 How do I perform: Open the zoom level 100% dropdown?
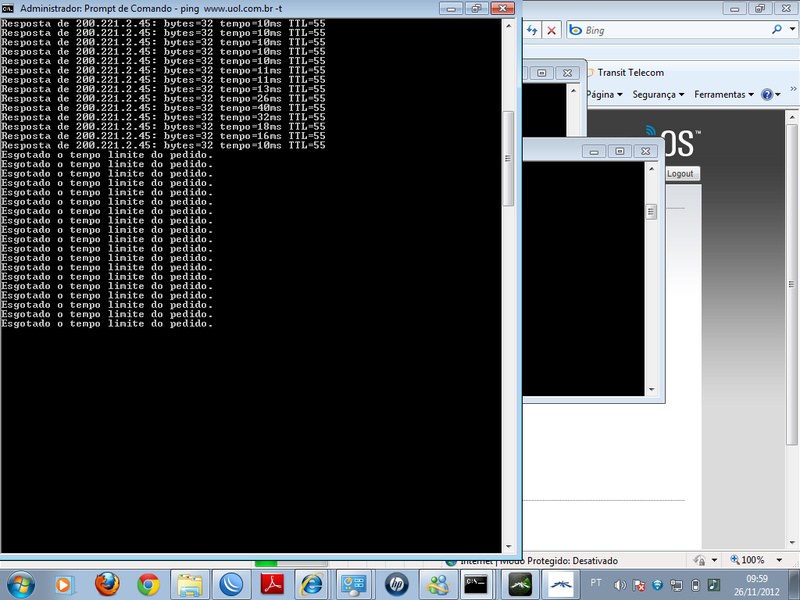pyautogui.click(x=780, y=560)
